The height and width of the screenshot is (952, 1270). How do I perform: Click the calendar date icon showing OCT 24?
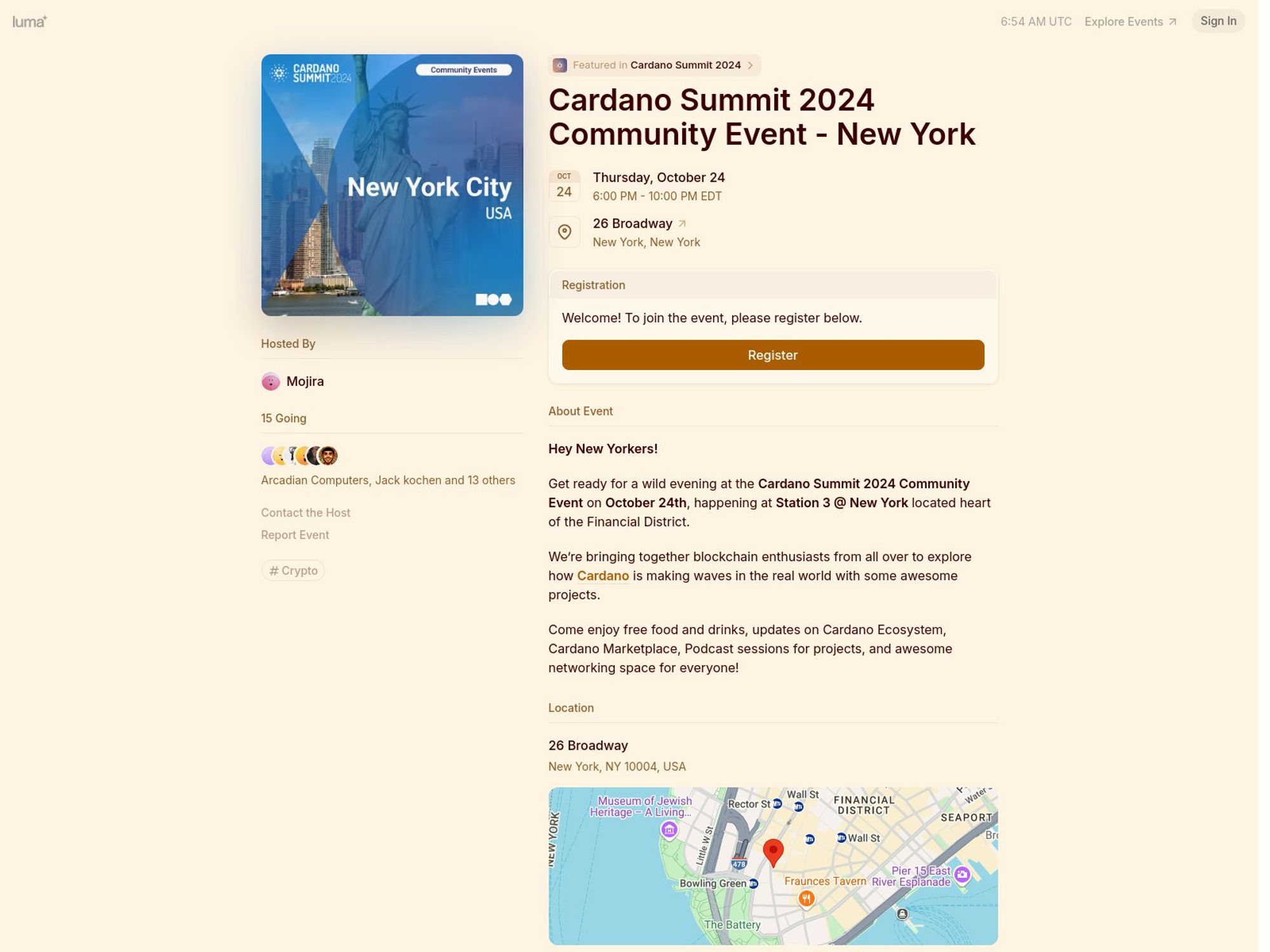pyautogui.click(x=563, y=185)
